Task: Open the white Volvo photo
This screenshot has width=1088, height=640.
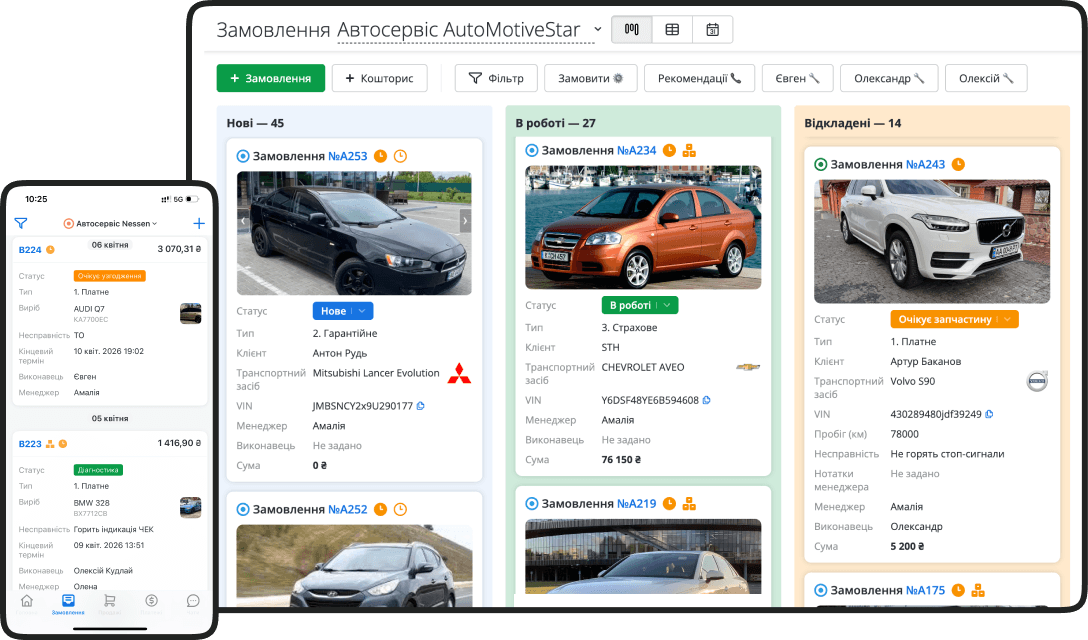Action: click(x=932, y=242)
